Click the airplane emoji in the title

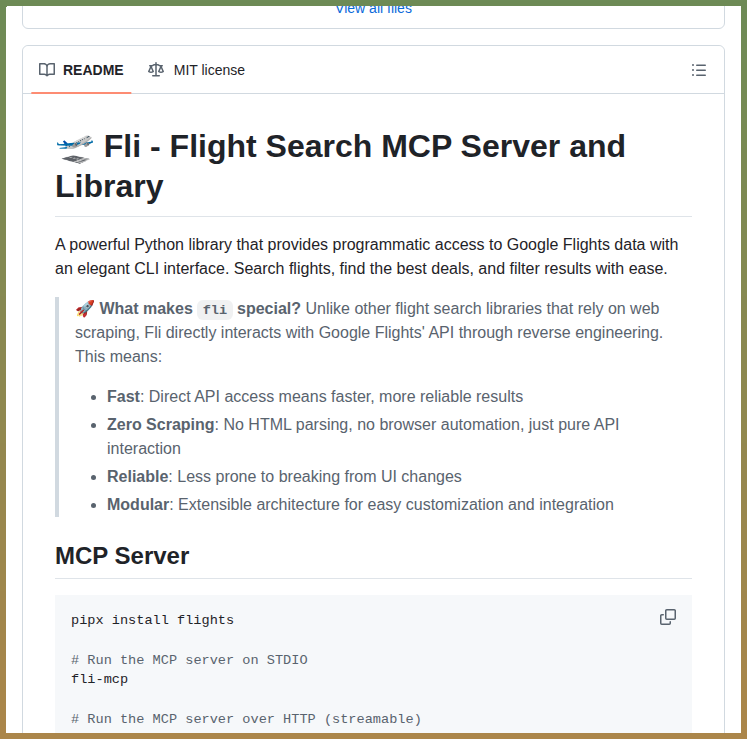[75, 149]
